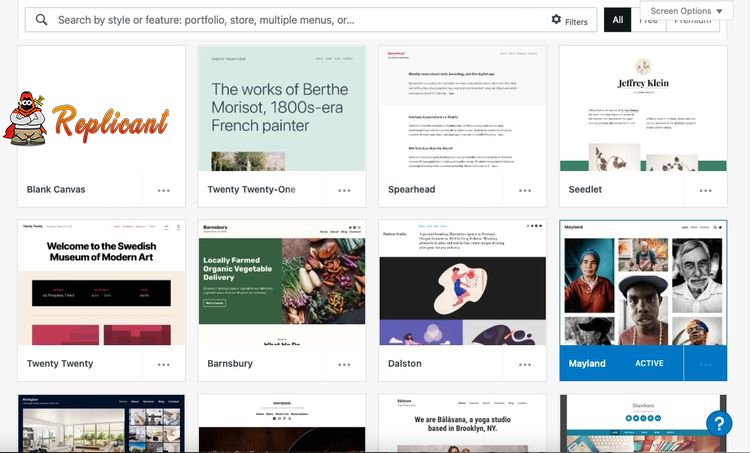Open Seedlet theme options ellipsis

(706, 190)
